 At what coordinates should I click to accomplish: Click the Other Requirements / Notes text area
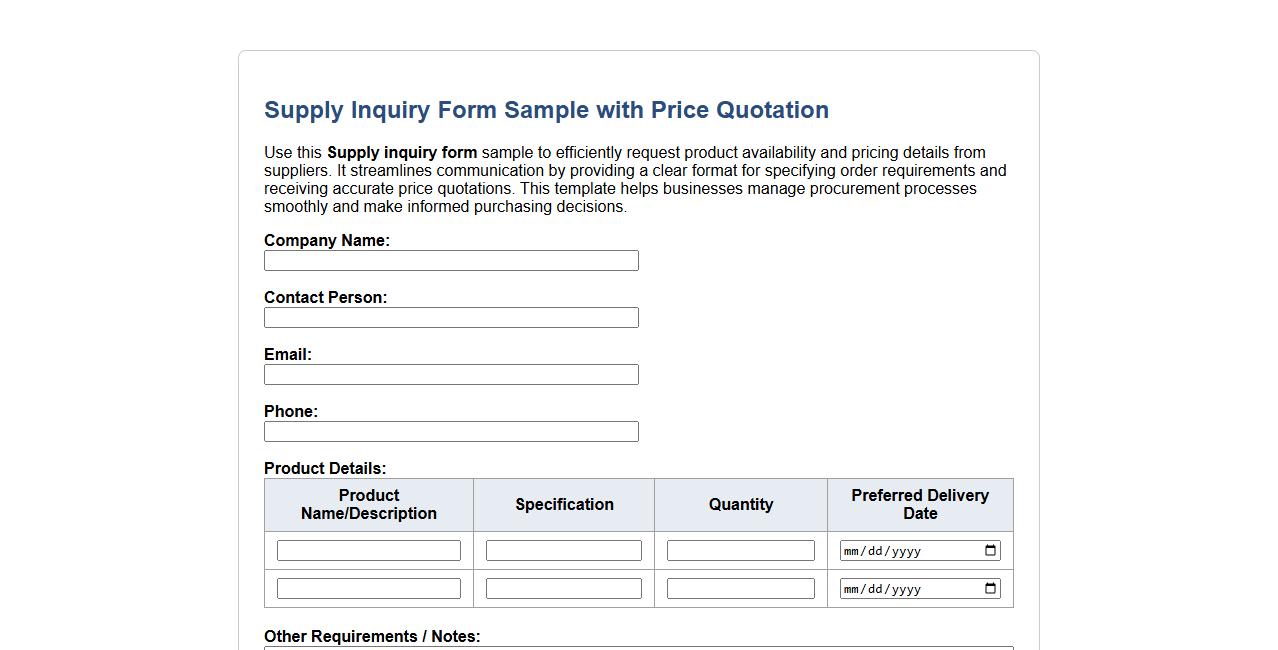(638, 648)
